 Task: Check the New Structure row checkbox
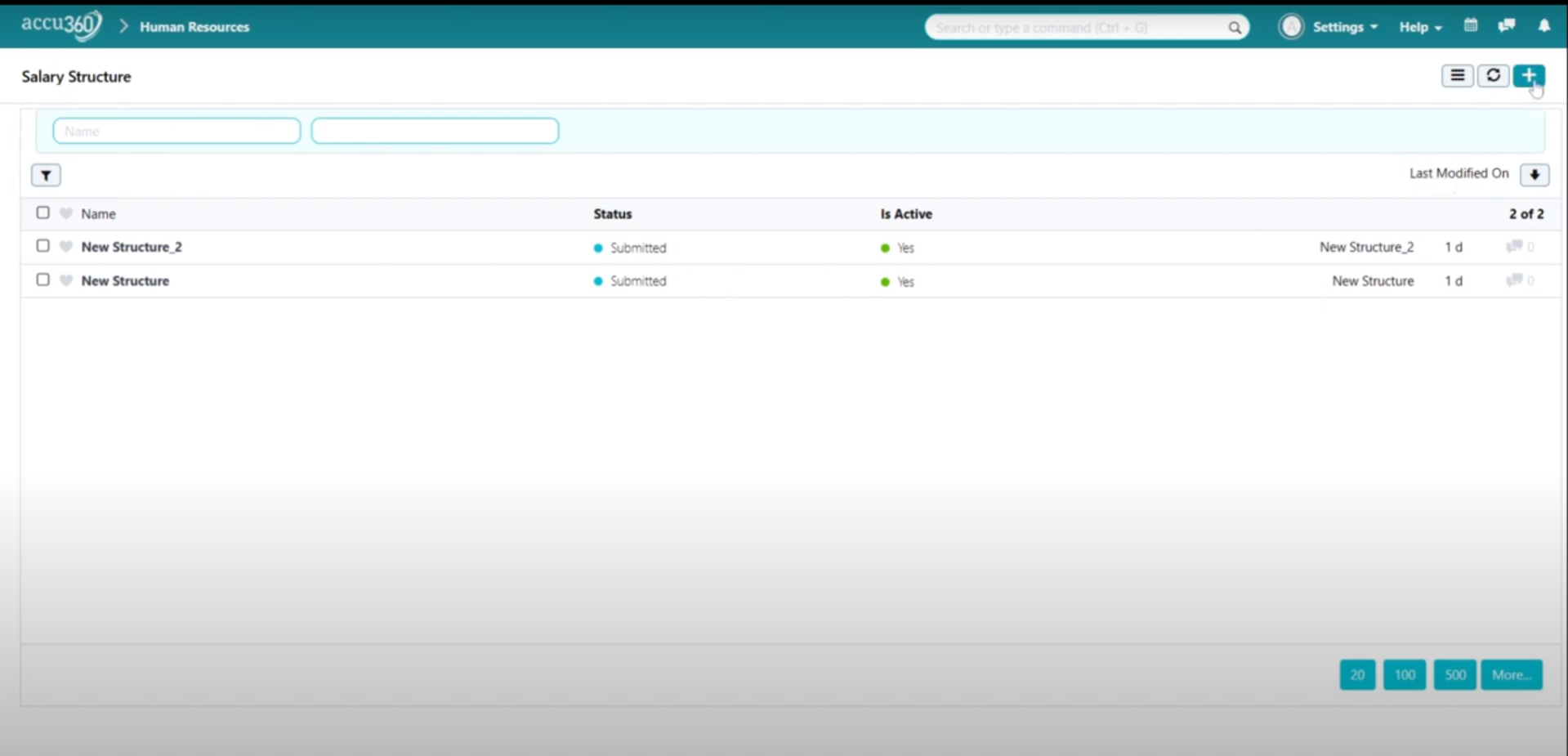click(x=42, y=280)
